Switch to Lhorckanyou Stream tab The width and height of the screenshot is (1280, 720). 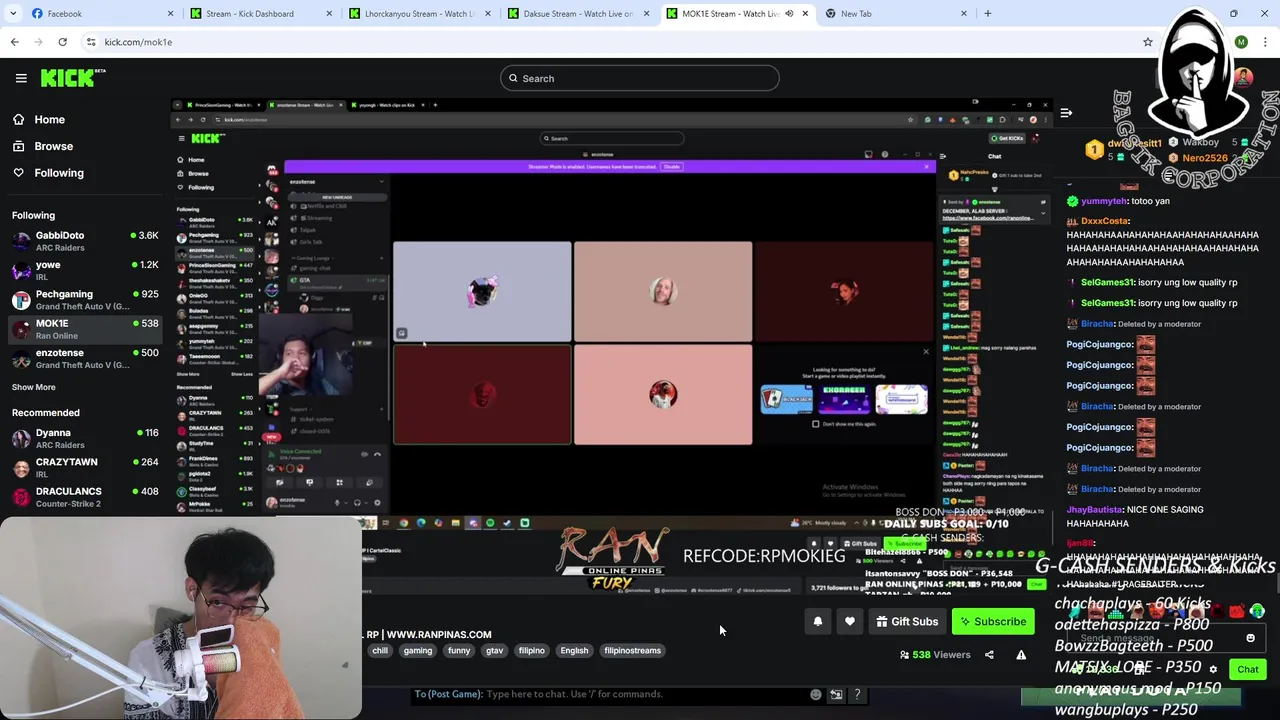[420, 13]
